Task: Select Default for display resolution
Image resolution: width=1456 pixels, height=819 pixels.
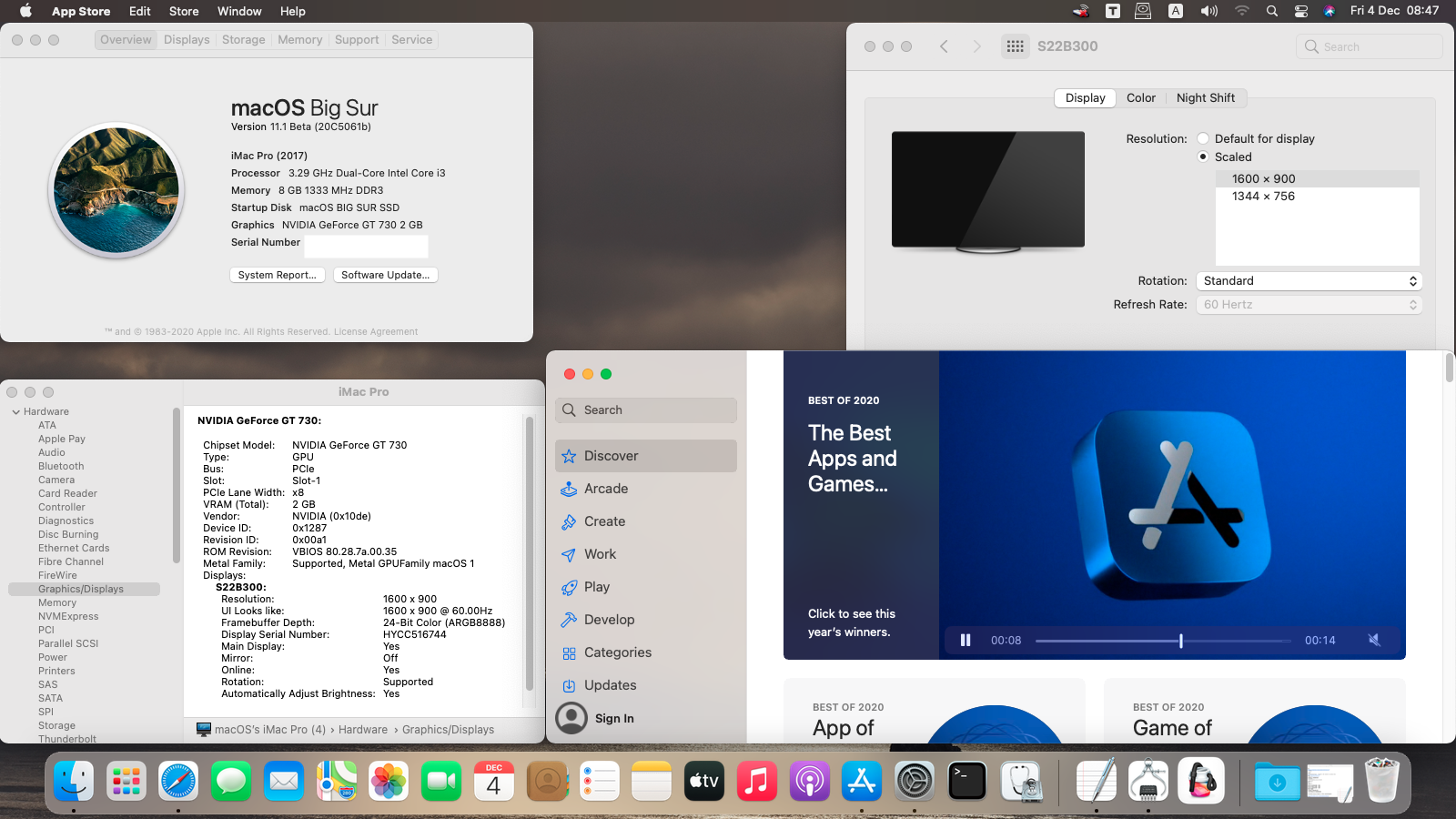Action: (1203, 138)
